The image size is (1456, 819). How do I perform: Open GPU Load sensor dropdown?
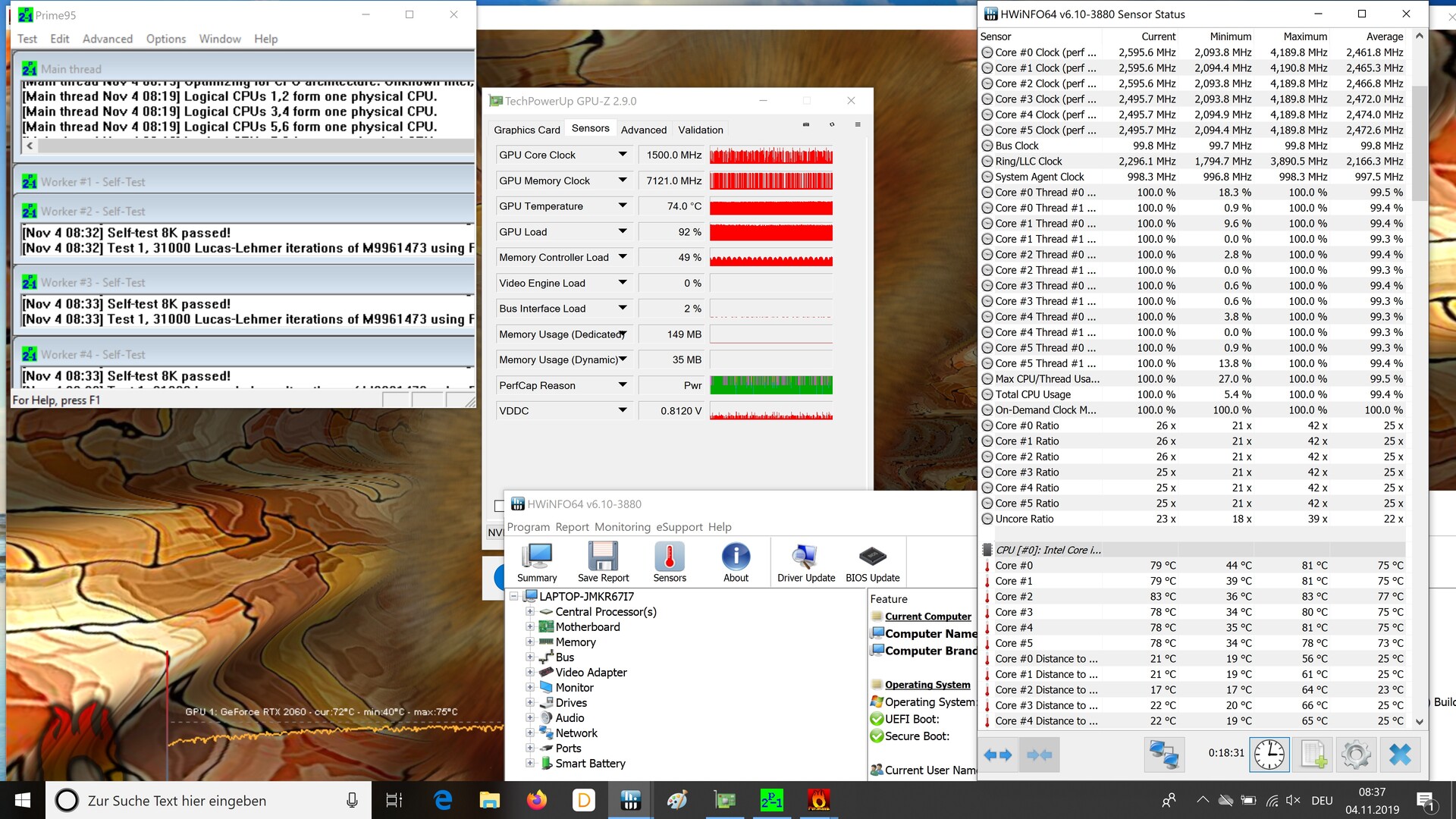point(623,231)
